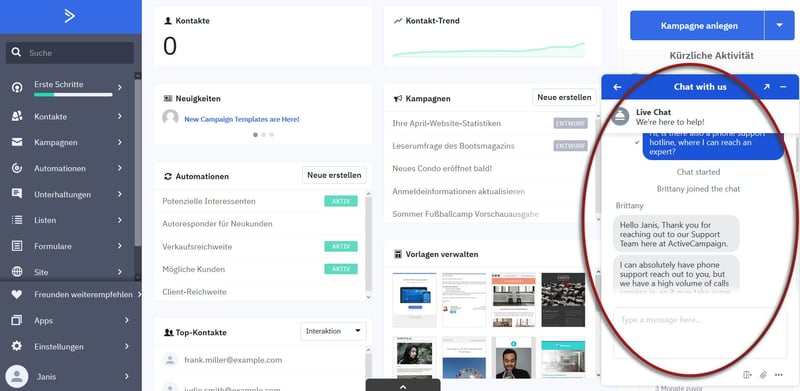Open Mögliche Kunden automation
The height and width of the screenshot is (391, 800).
[x=193, y=269]
